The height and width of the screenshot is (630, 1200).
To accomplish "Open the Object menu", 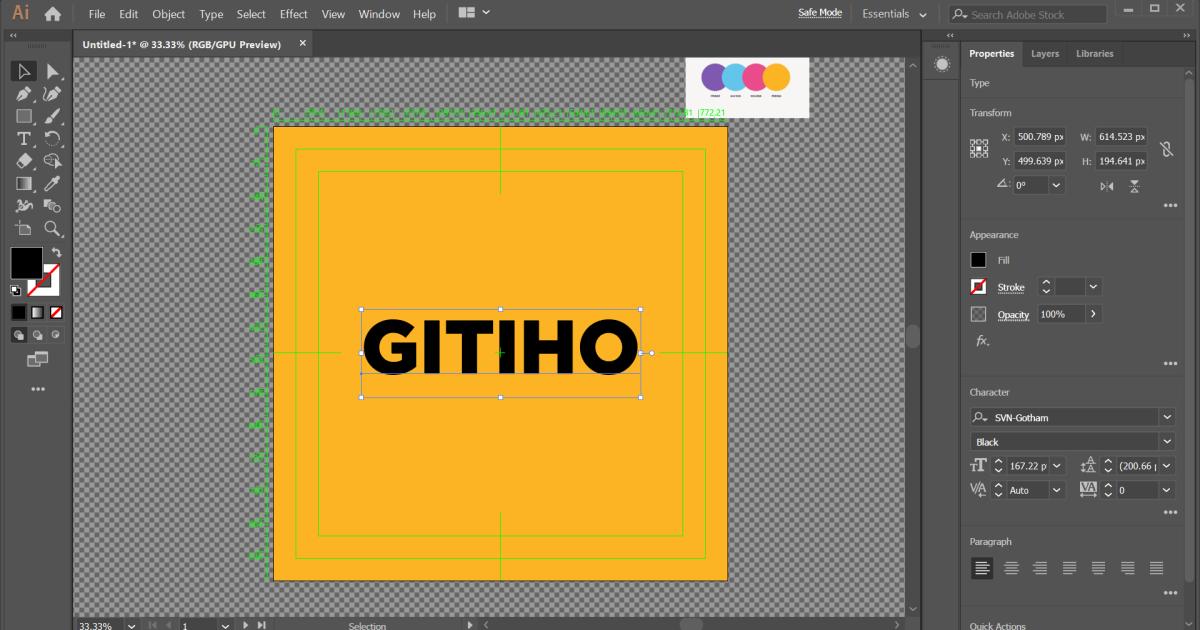I will click(x=168, y=14).
